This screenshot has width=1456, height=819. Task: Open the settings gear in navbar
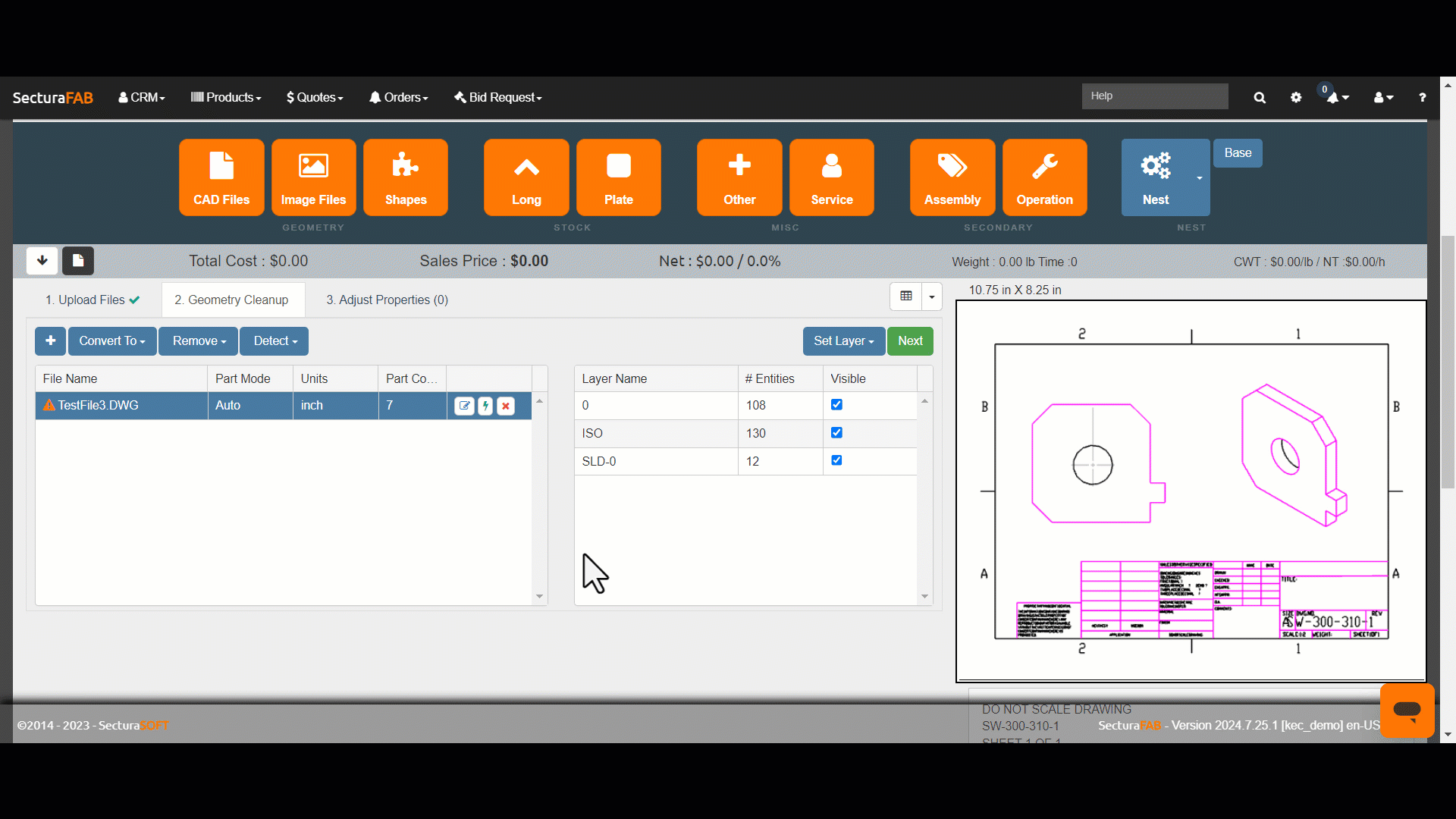coord(1296,98)
